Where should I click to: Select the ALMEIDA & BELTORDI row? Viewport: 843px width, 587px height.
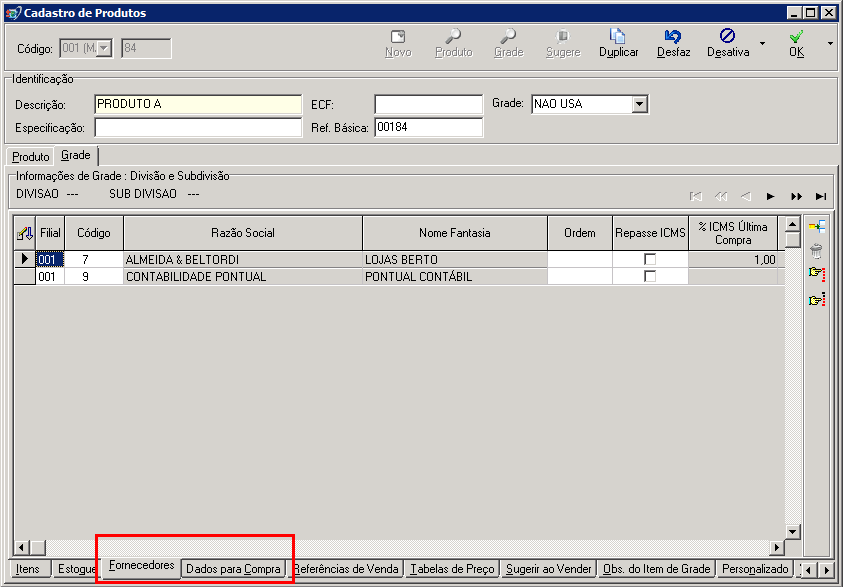click(x=399, y=260)
